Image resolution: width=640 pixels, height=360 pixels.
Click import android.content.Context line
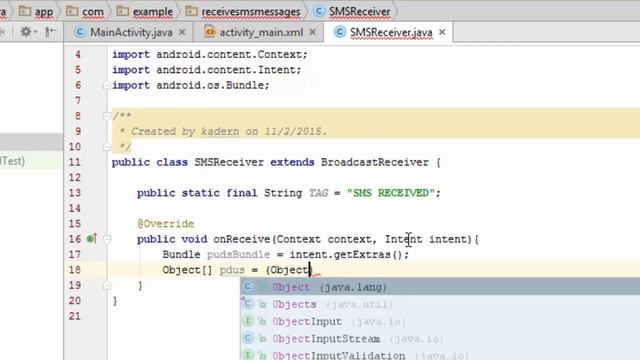pos(210,54)
